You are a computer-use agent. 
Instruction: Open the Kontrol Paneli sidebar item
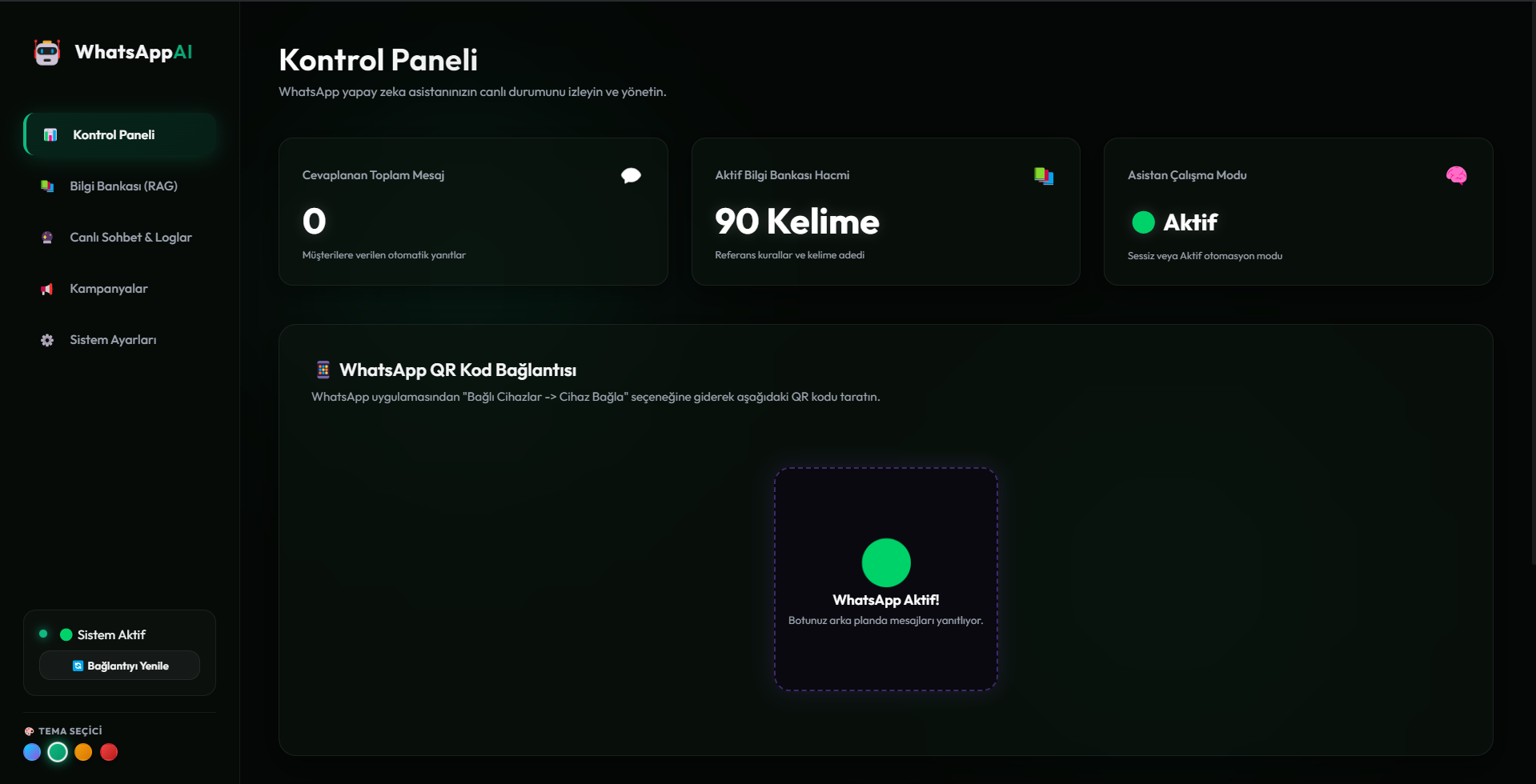(x=120, y=134)
